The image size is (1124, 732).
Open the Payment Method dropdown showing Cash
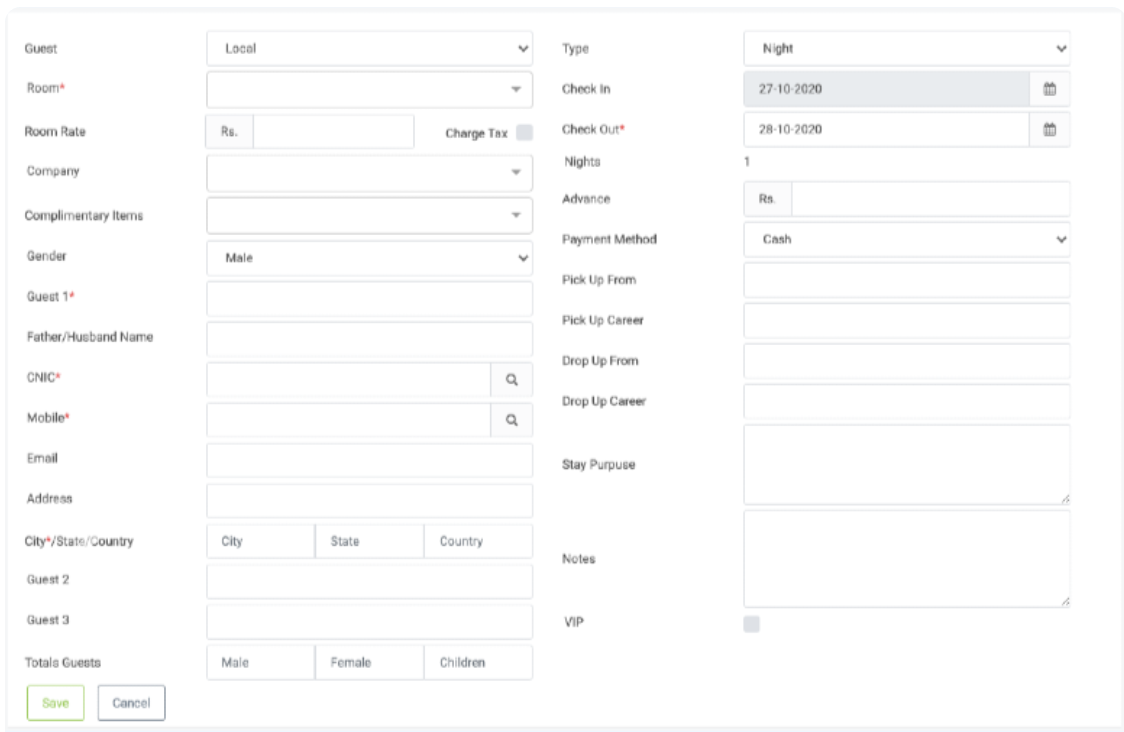click(906, 239)
